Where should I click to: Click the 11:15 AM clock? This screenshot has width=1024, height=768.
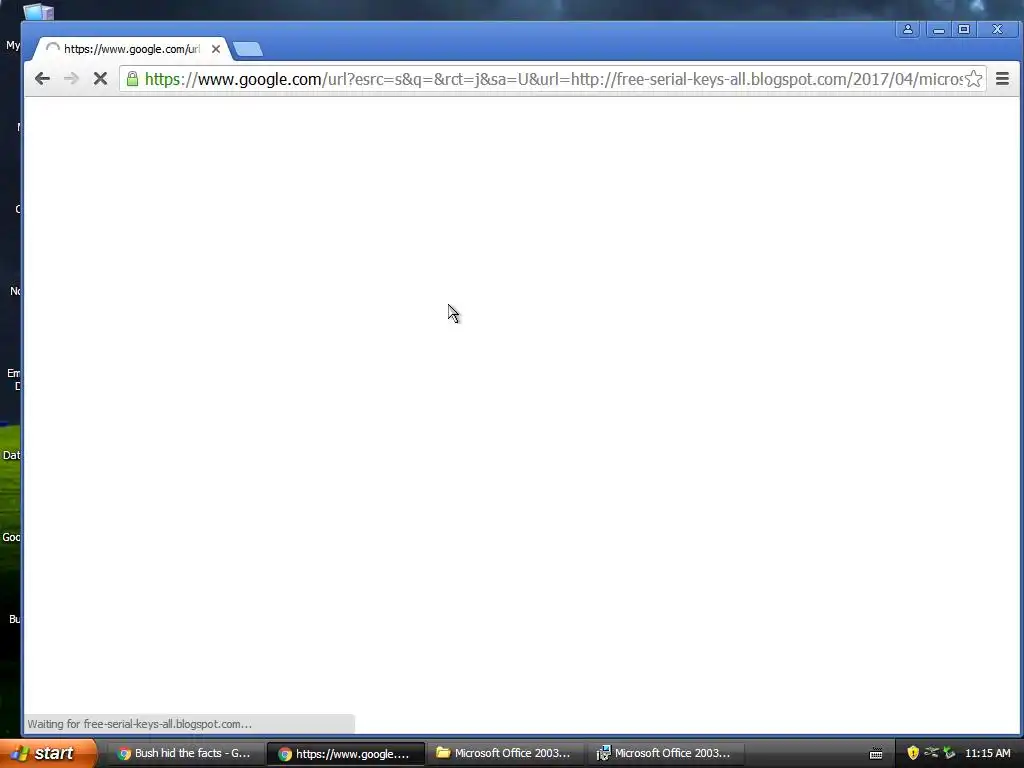(987, 753)
